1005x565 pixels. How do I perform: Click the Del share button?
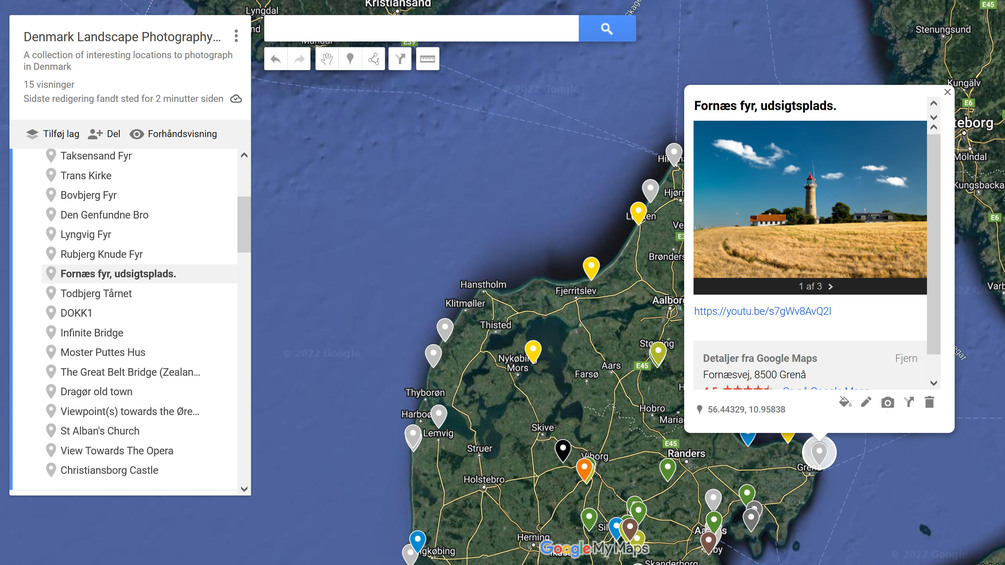104,134
